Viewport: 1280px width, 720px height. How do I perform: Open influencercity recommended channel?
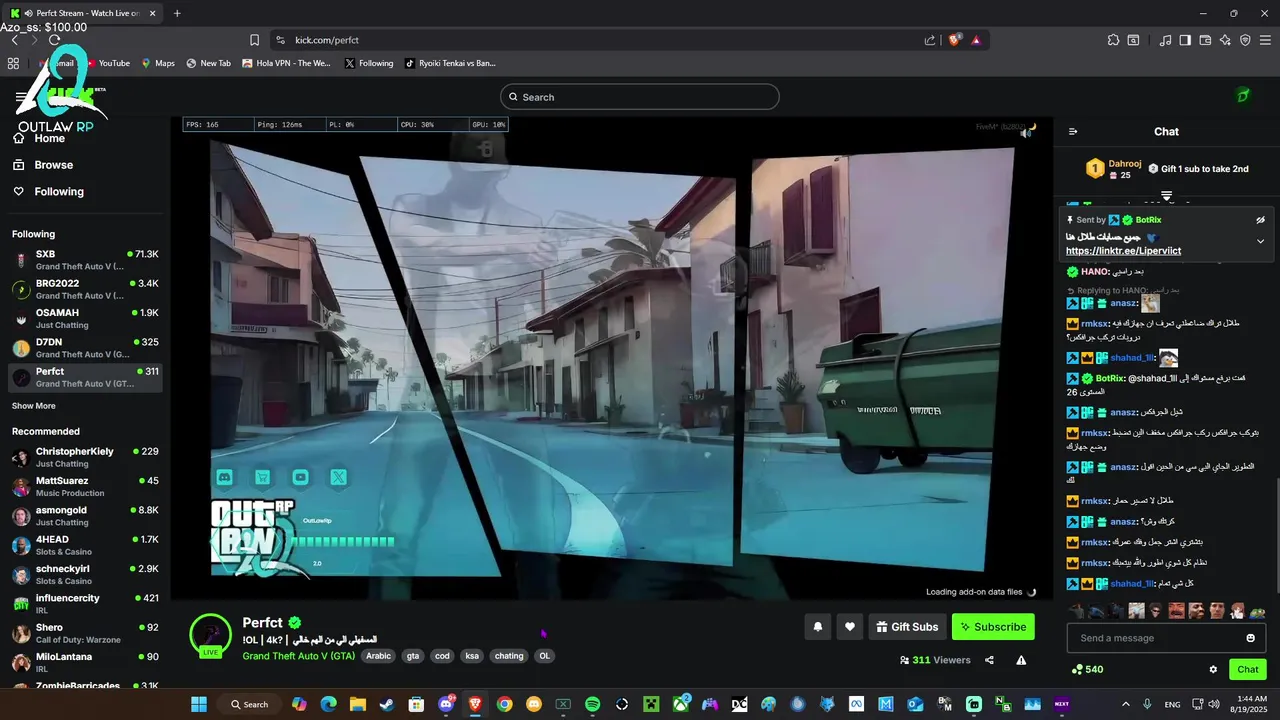click(85, 604)
